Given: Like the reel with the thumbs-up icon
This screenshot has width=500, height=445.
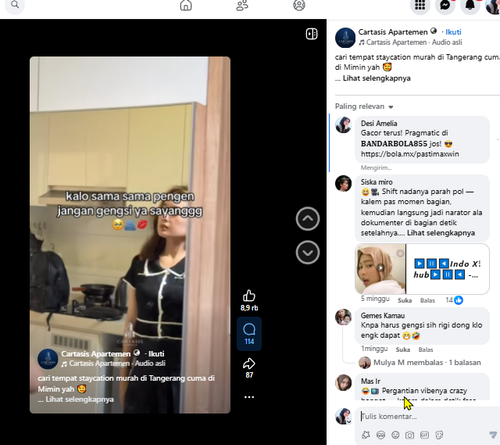Looking at the screenshot, I should click(x=249, y=296).
